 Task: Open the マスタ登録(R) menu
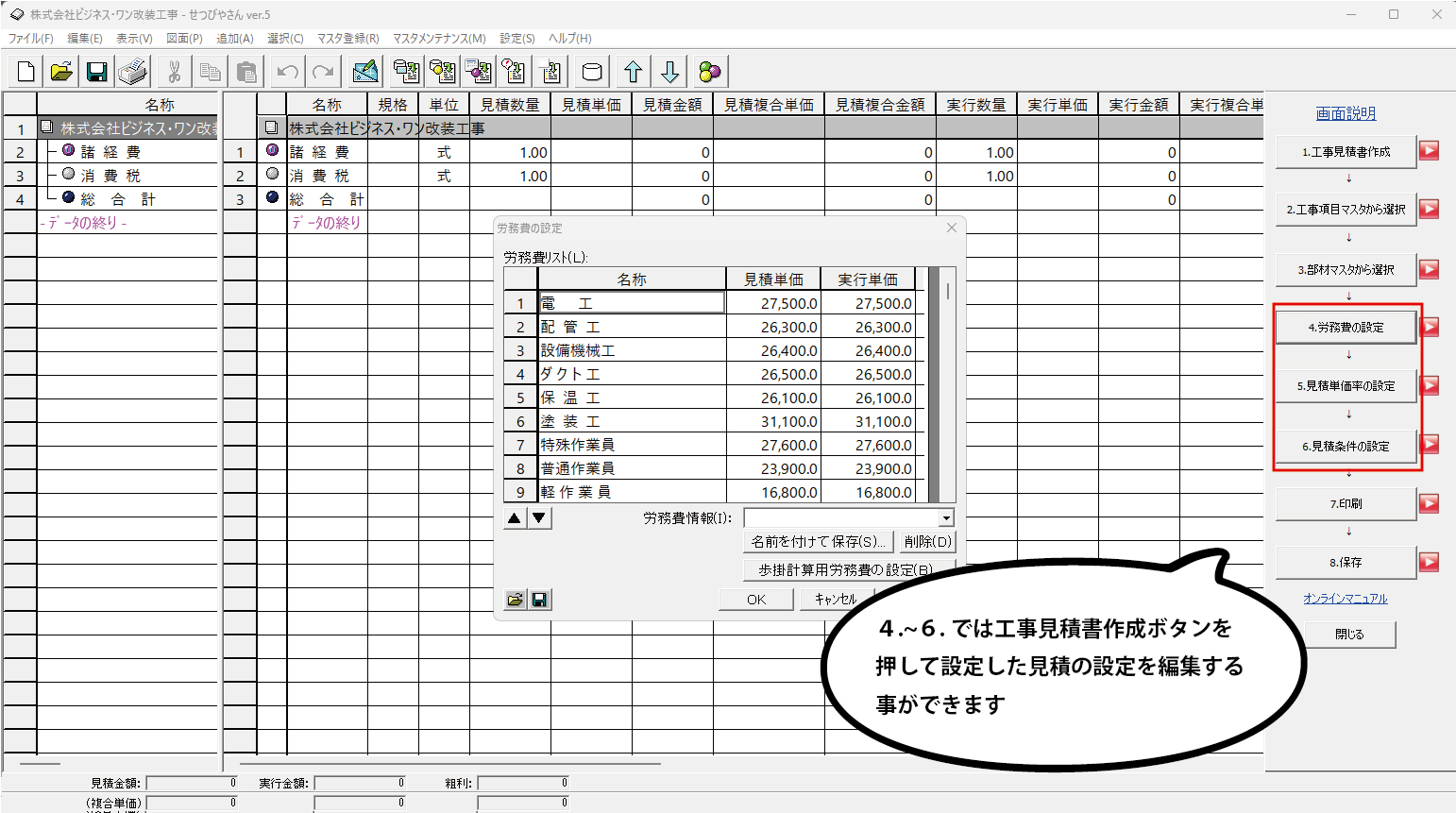347,39
